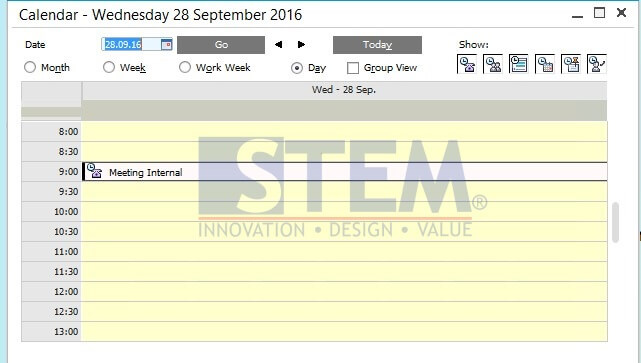The height and width of the screenshot is (363, 641).
Task: Toggle the person with checkmark filter icon
Action: 597,64
